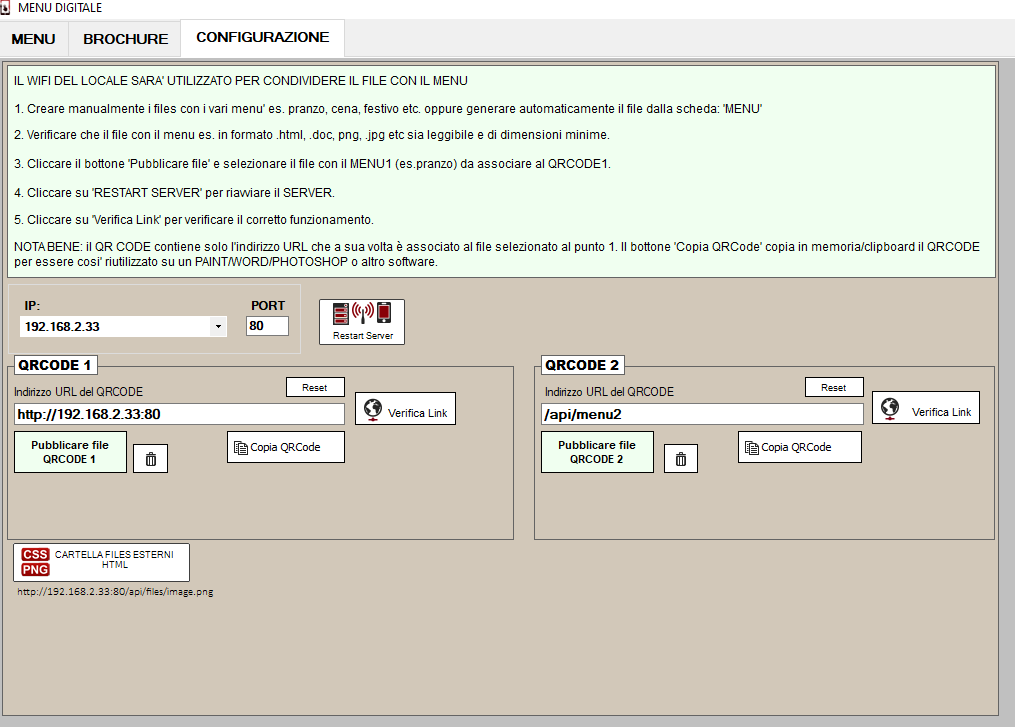
Task: Select the CONFIGURAZIONE tab
Action: click(x=262, y=38)
